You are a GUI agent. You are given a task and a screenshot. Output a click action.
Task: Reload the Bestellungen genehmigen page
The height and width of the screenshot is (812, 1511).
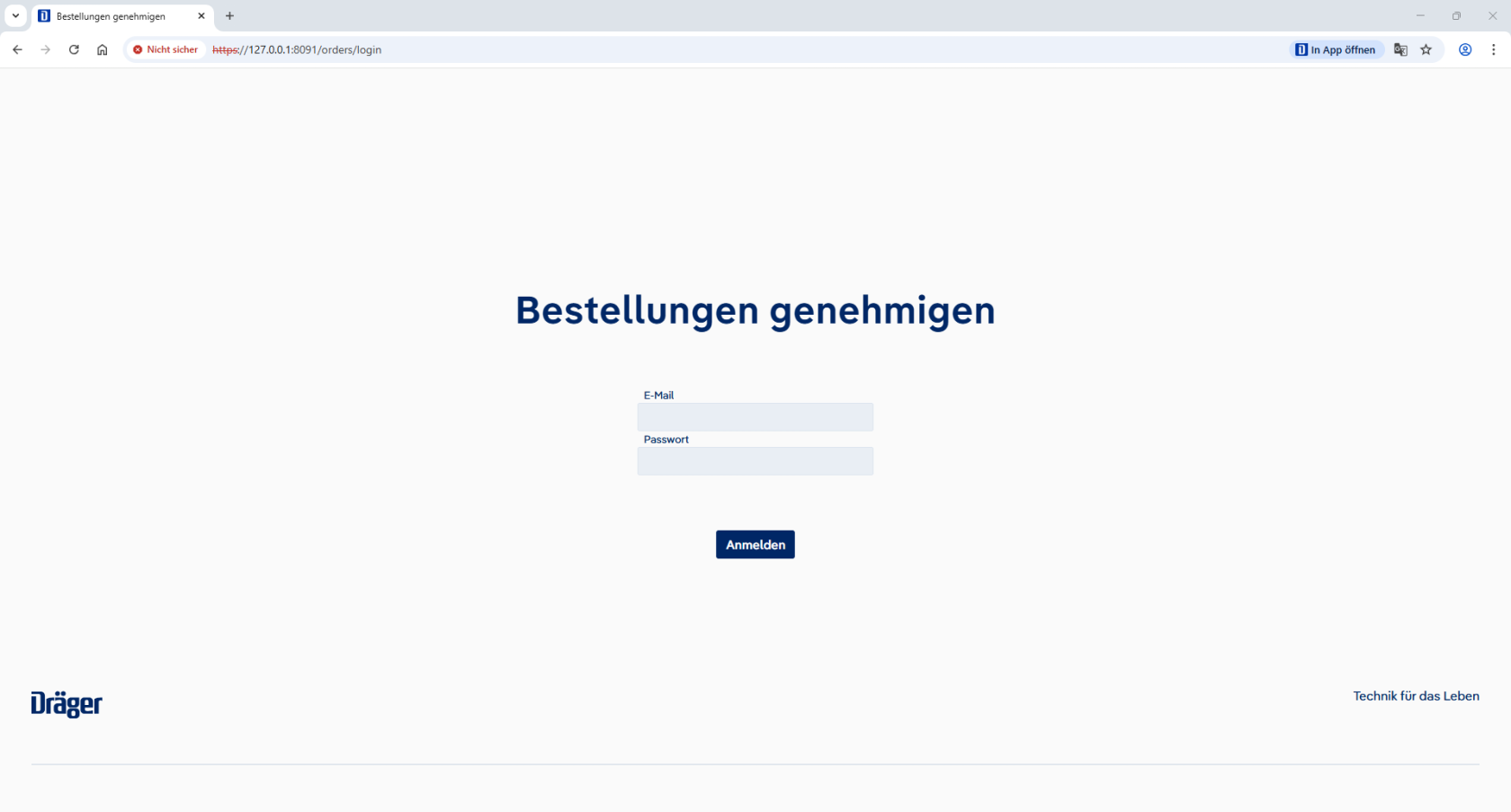pyautogui.click(x=74, y=49)
